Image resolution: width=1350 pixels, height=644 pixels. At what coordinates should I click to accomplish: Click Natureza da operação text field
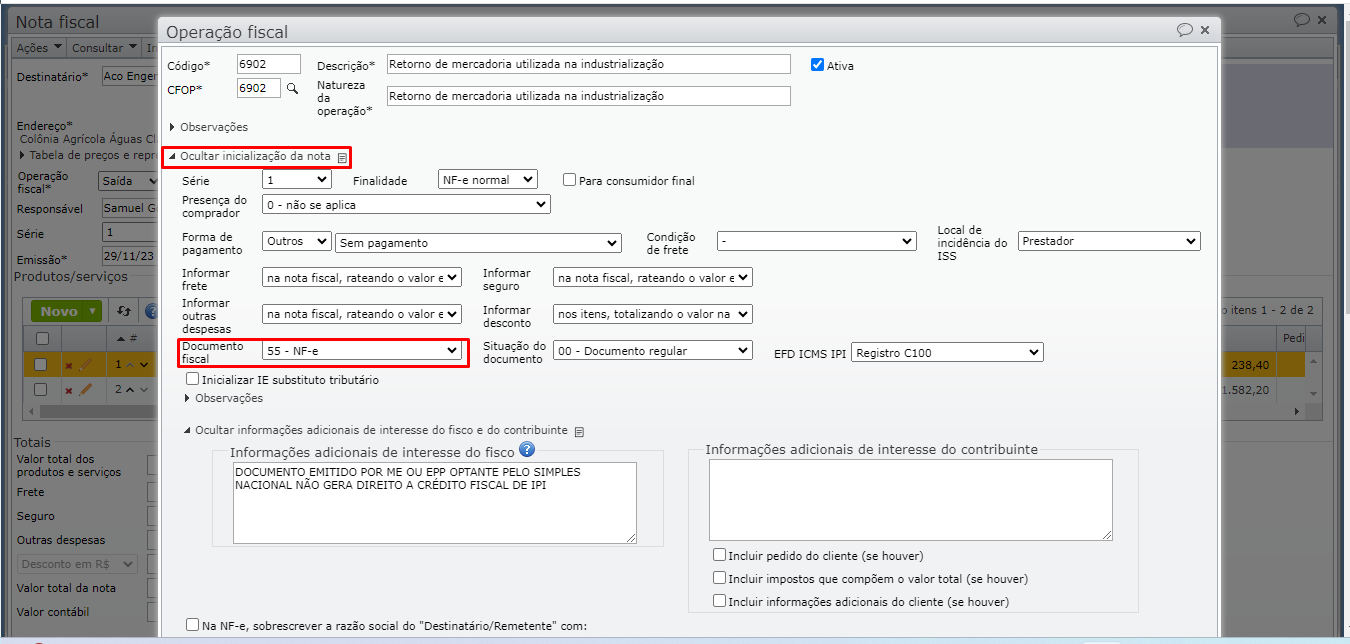pos(588,96)
